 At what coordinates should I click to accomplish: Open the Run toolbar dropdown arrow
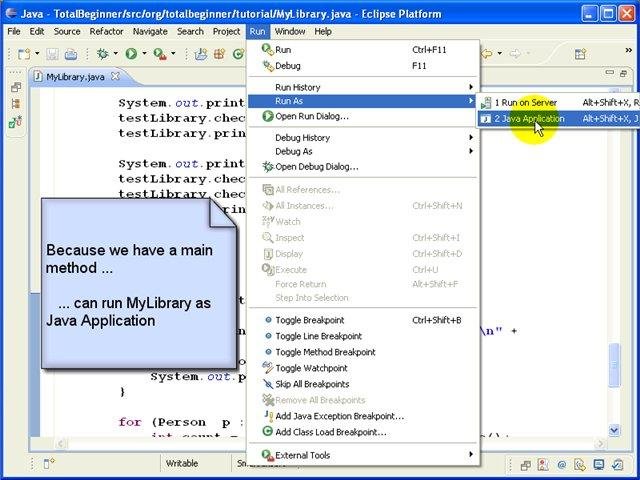coord(144,53)
